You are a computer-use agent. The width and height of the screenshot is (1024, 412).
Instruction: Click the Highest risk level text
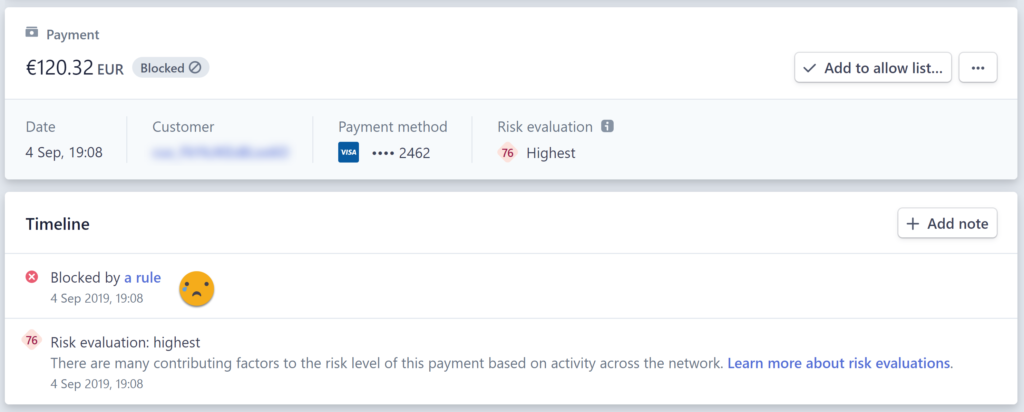pos(551,153)
